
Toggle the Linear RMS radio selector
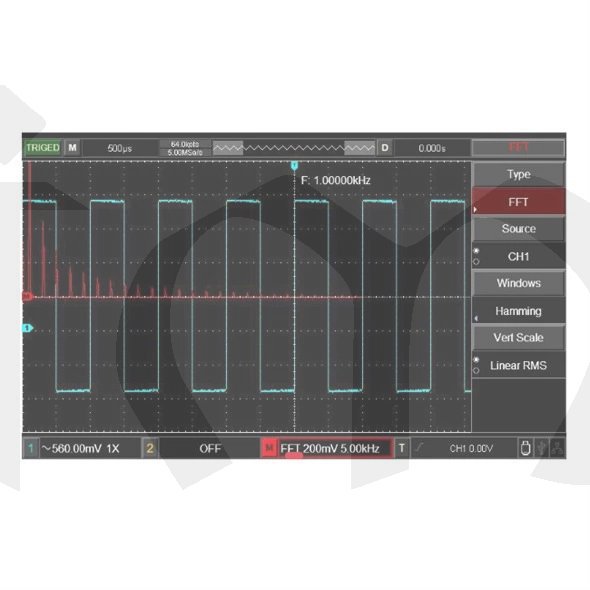click(476, 365)
